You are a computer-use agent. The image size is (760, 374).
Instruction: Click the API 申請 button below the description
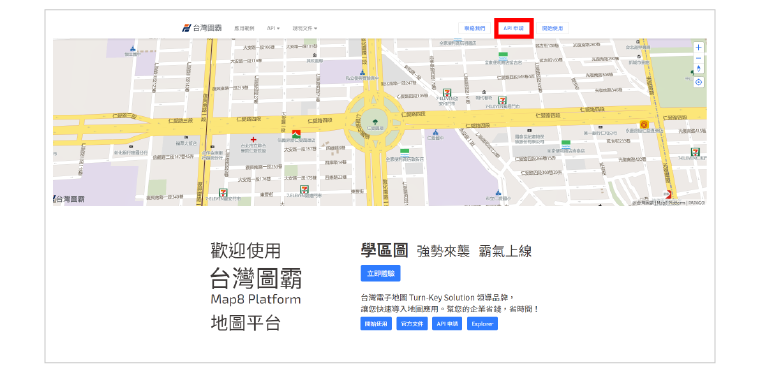pyautogui.click(x=447, y=324)
